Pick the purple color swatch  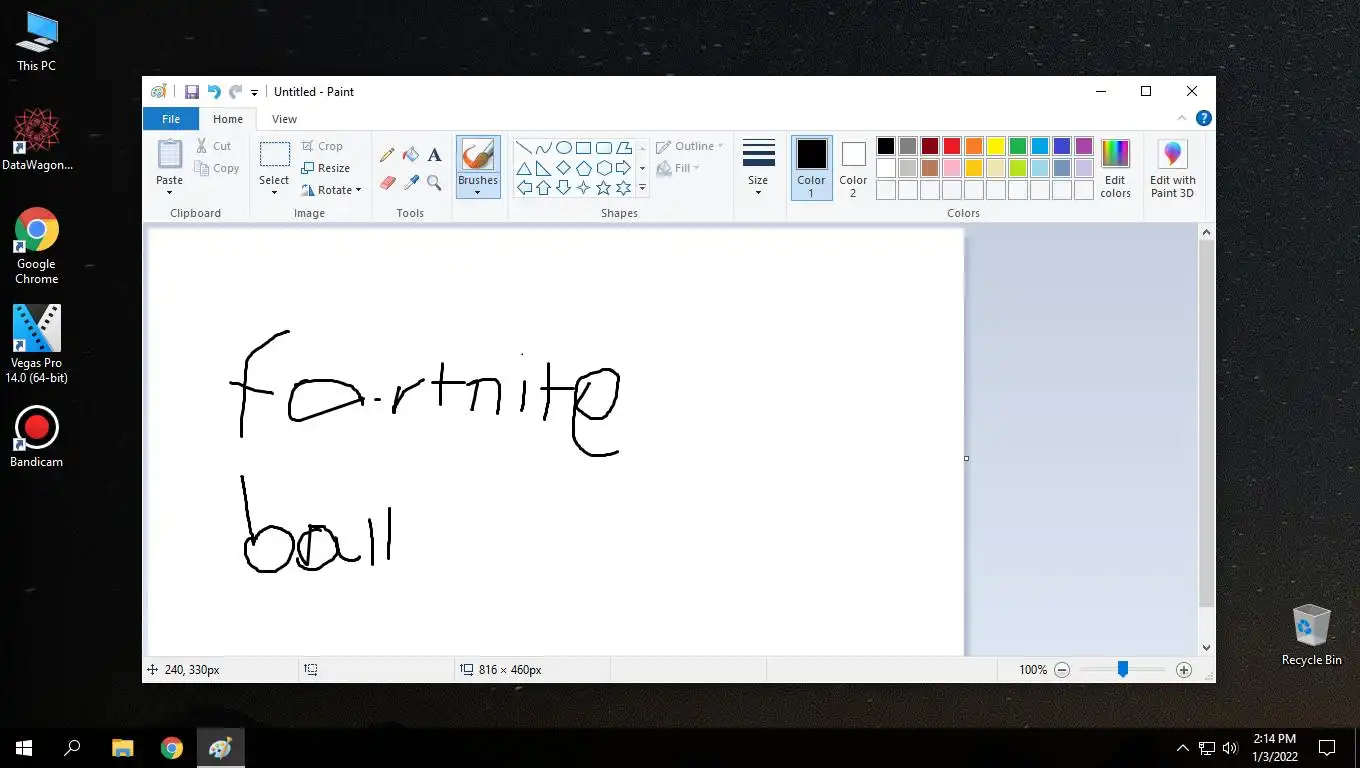(1084, 146)
